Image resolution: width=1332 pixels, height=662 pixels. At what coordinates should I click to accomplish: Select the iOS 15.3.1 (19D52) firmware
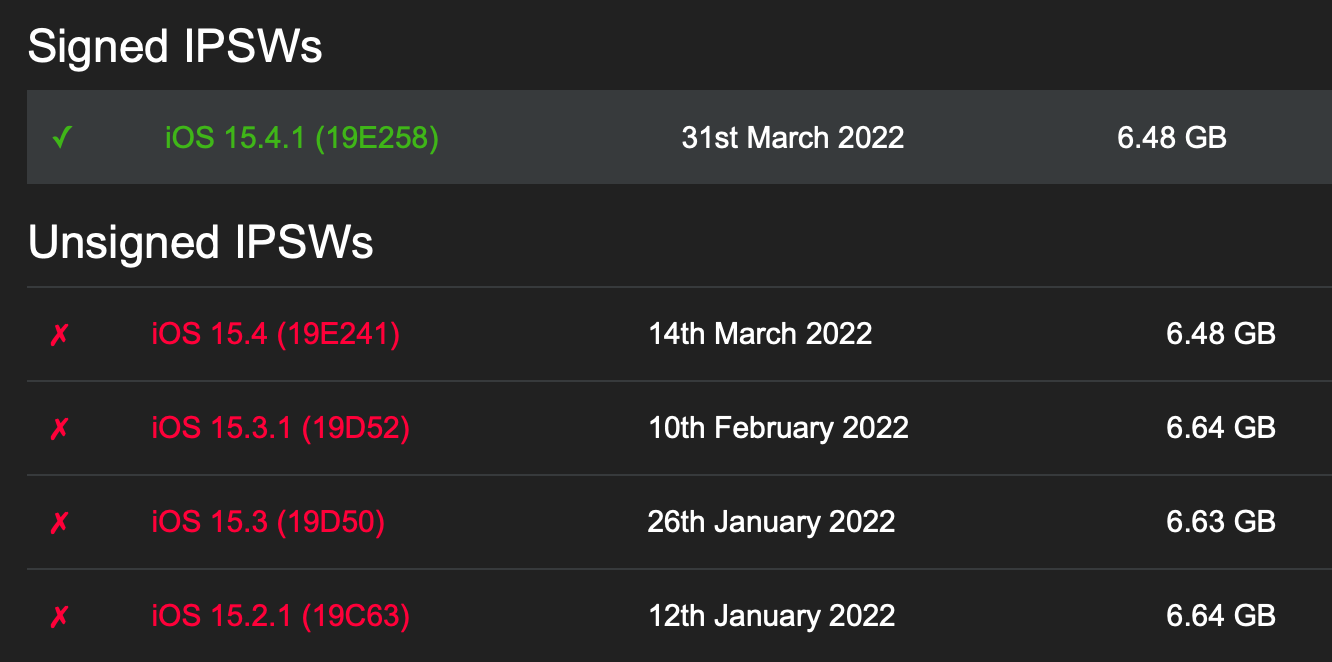coord(281,428)
